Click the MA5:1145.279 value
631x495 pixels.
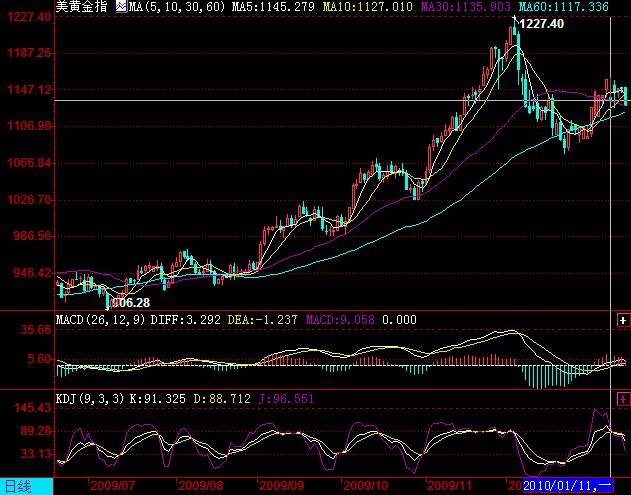(273, 7)
